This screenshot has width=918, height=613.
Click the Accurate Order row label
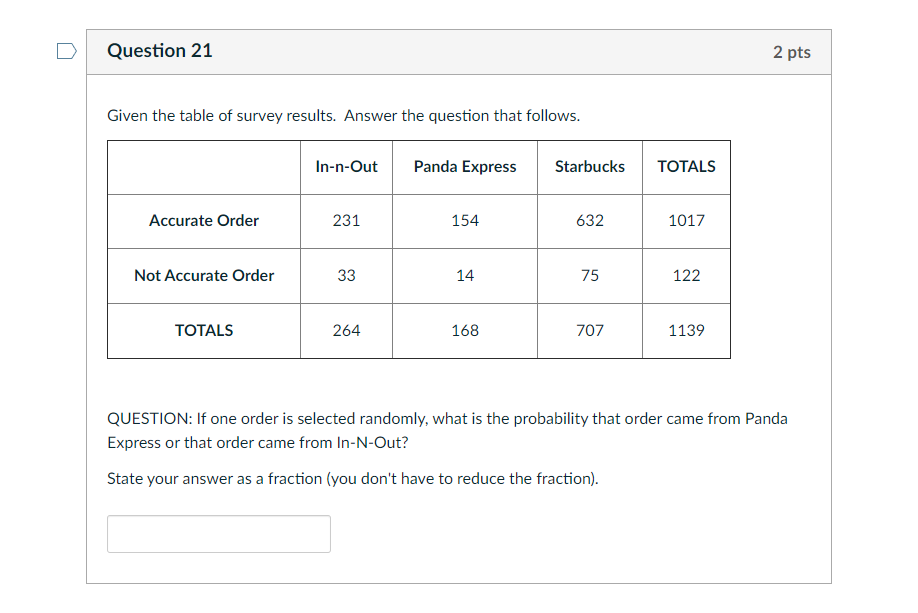[x=203, y=221]
